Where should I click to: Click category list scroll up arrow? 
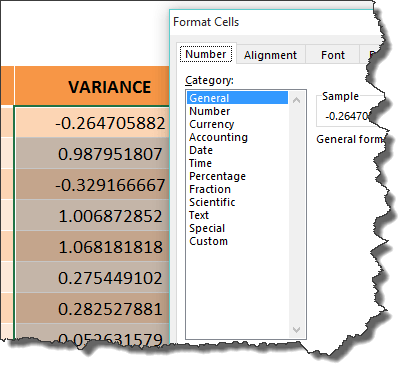tap(296, 100)
